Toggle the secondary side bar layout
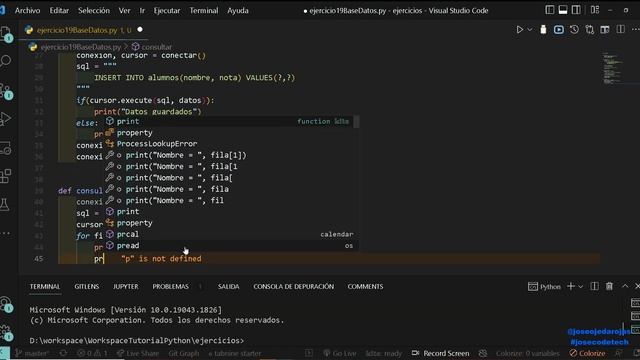The width and height of the screenshot is (640, 360). click(576, 10)
